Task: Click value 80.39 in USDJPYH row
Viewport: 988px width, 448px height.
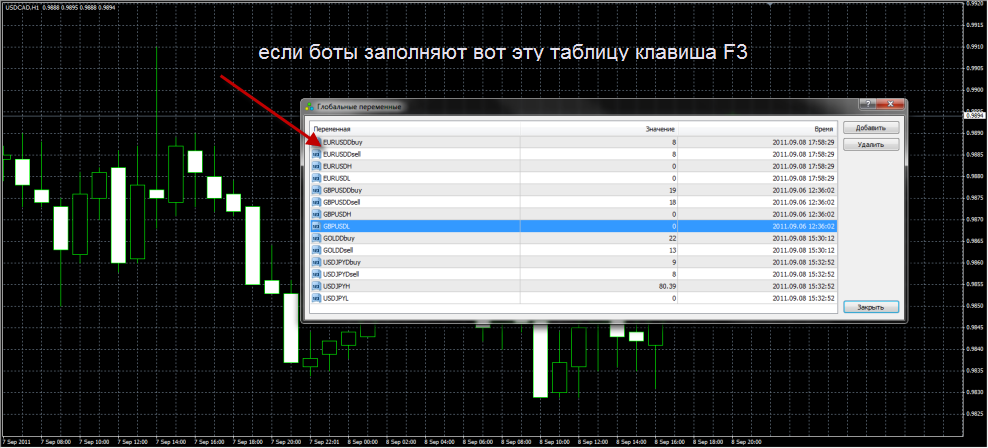Action: [668, 286]
